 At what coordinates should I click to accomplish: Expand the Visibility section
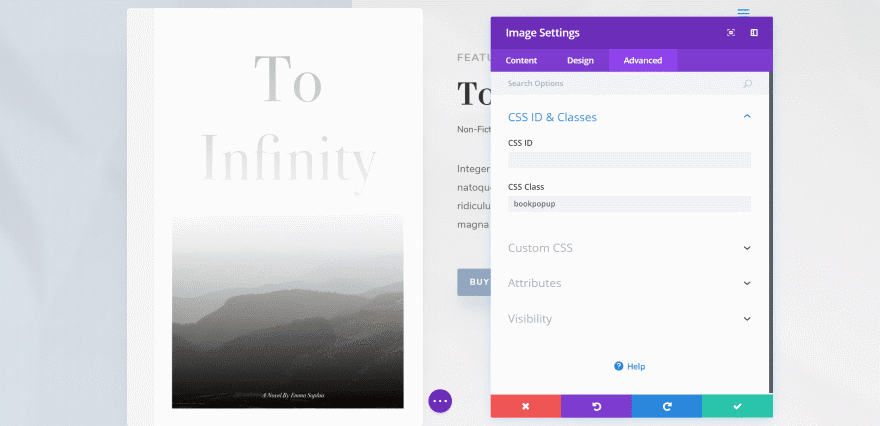pyautogui.click(x=629, y=319)
